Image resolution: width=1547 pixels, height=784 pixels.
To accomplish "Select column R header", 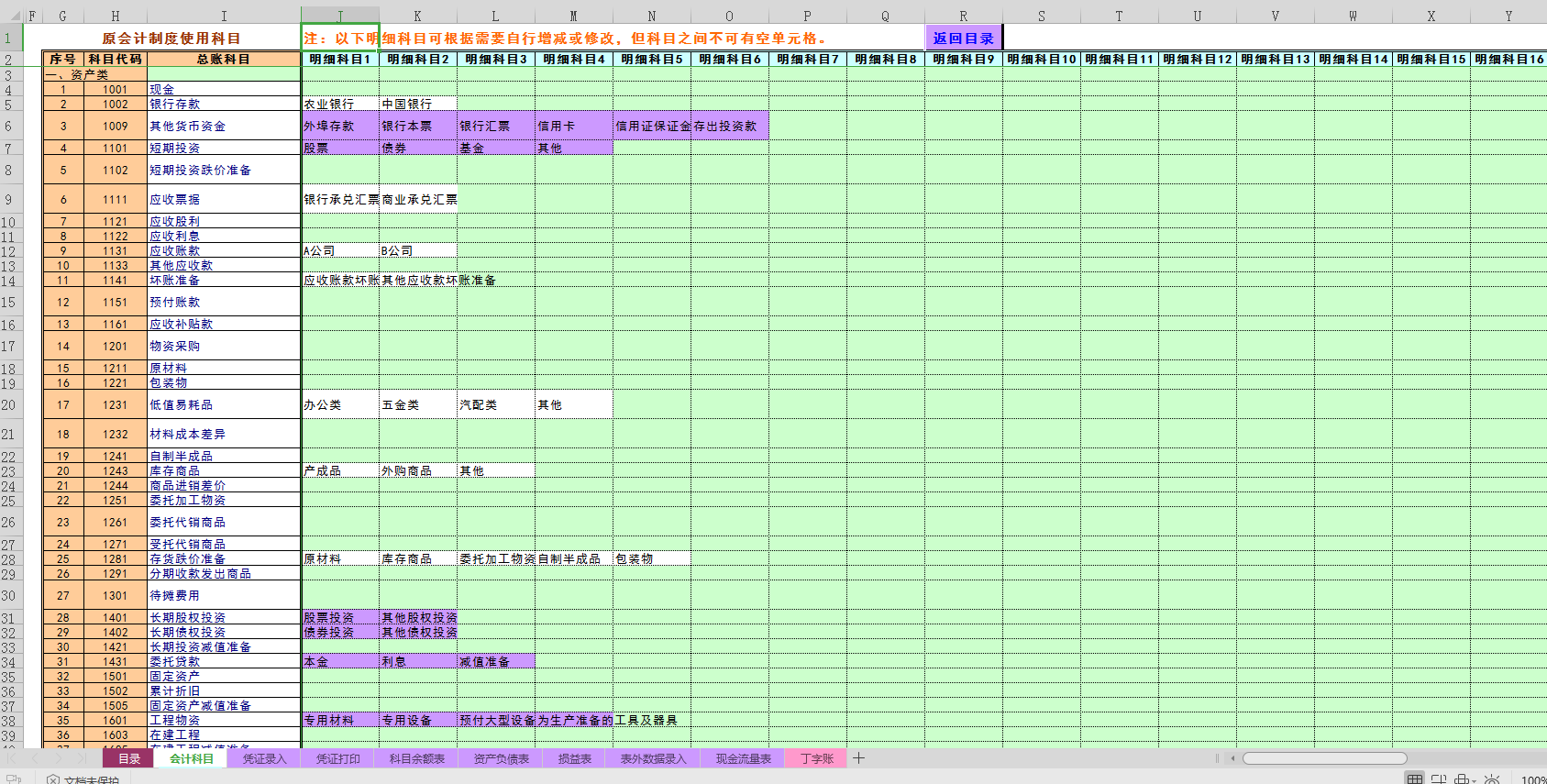I will coord(963,17).
